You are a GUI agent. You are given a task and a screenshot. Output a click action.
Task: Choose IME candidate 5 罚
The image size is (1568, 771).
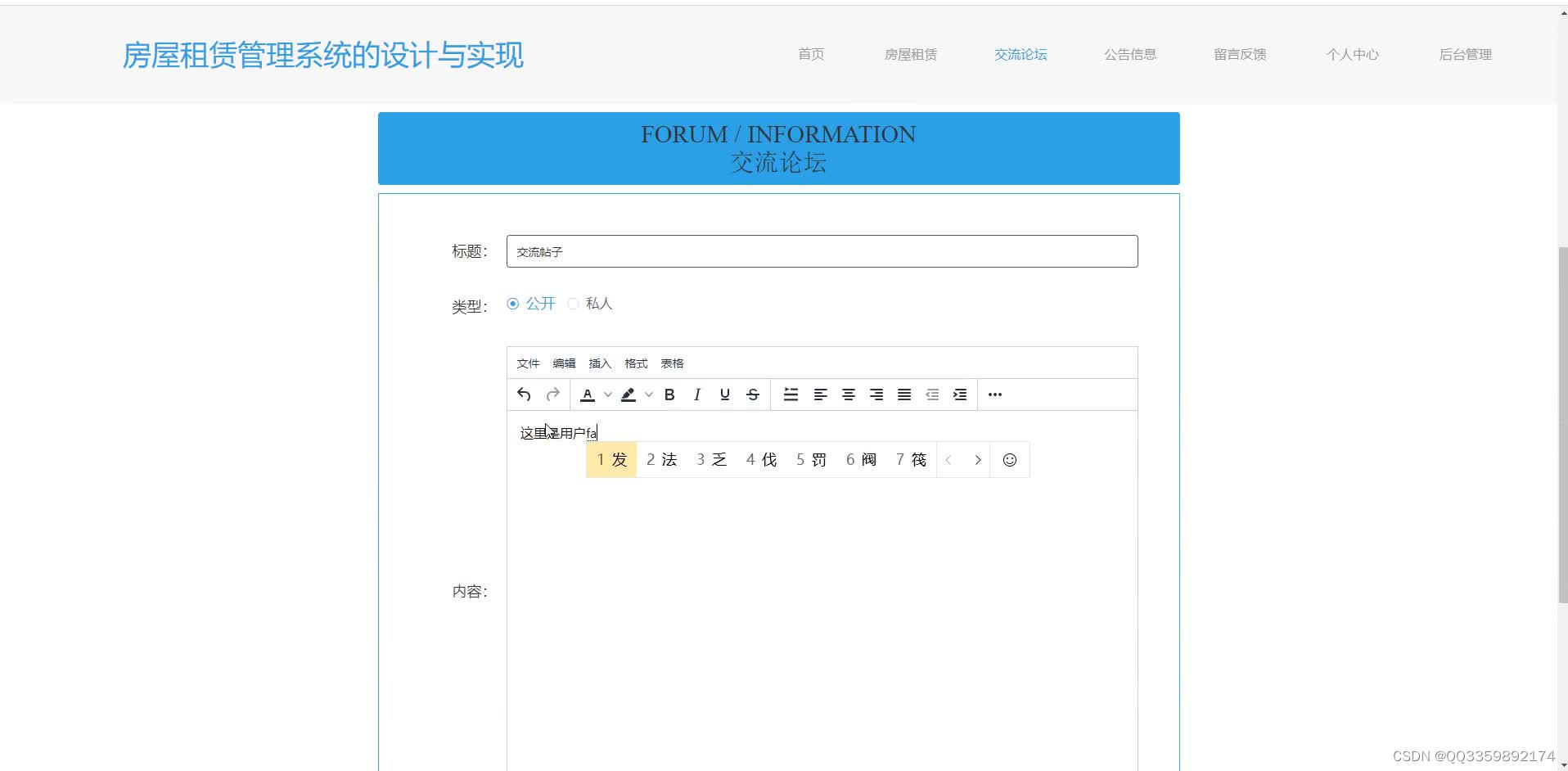[811, 460]
